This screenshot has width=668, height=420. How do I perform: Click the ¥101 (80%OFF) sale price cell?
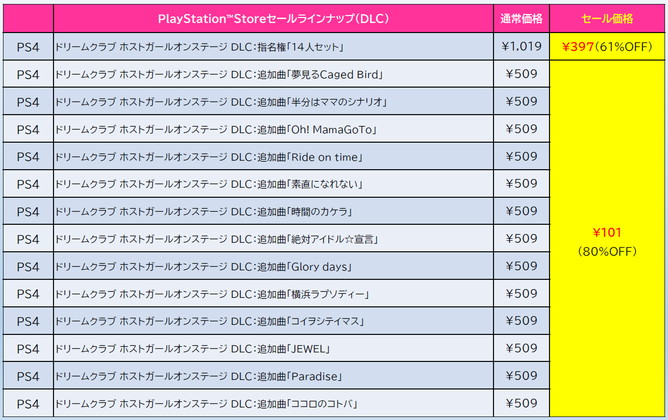coord(606,240)
